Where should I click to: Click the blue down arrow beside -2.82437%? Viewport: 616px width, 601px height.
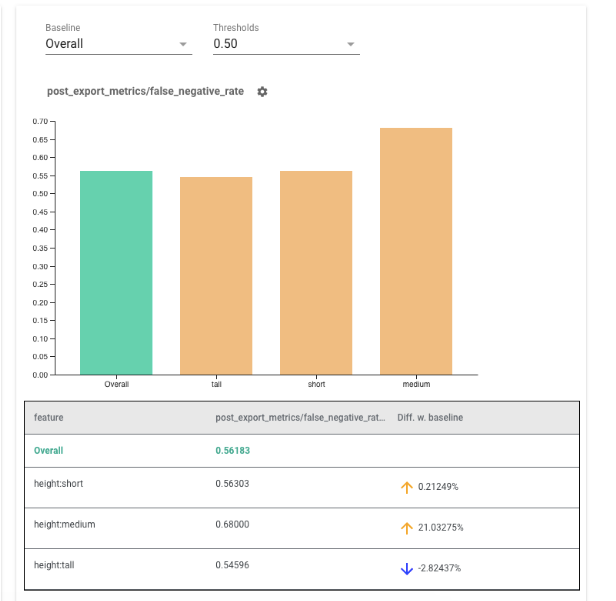coord(407,569)
